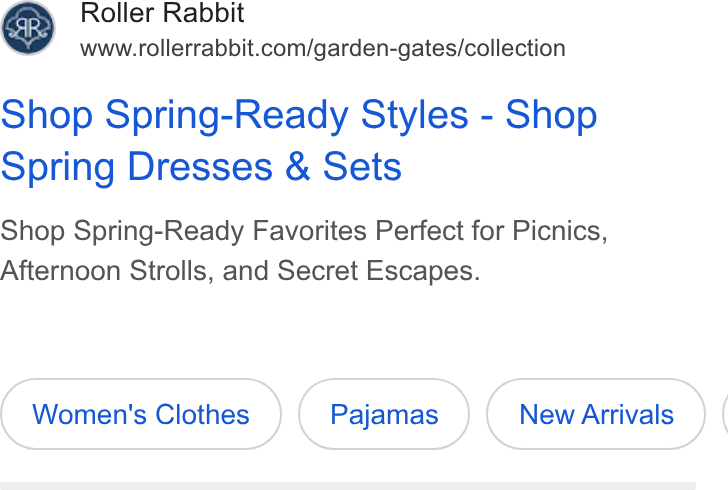
Task: Click the 'New Arrivals' label text
Action: (596, 414)
